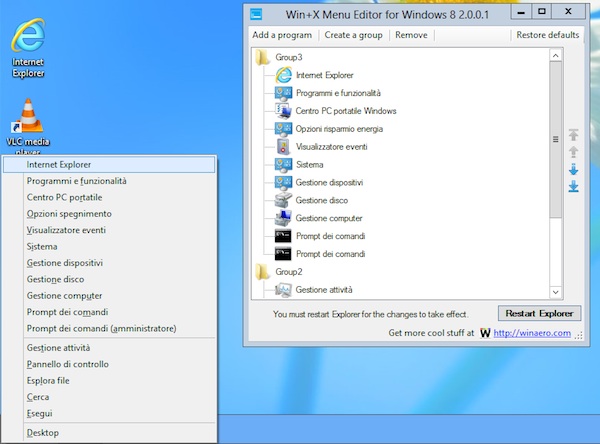Choose Pannello di controllo in Win+X menu
Image resolution: width=600 pixels, height=444 pixels.
coord(109,364)
